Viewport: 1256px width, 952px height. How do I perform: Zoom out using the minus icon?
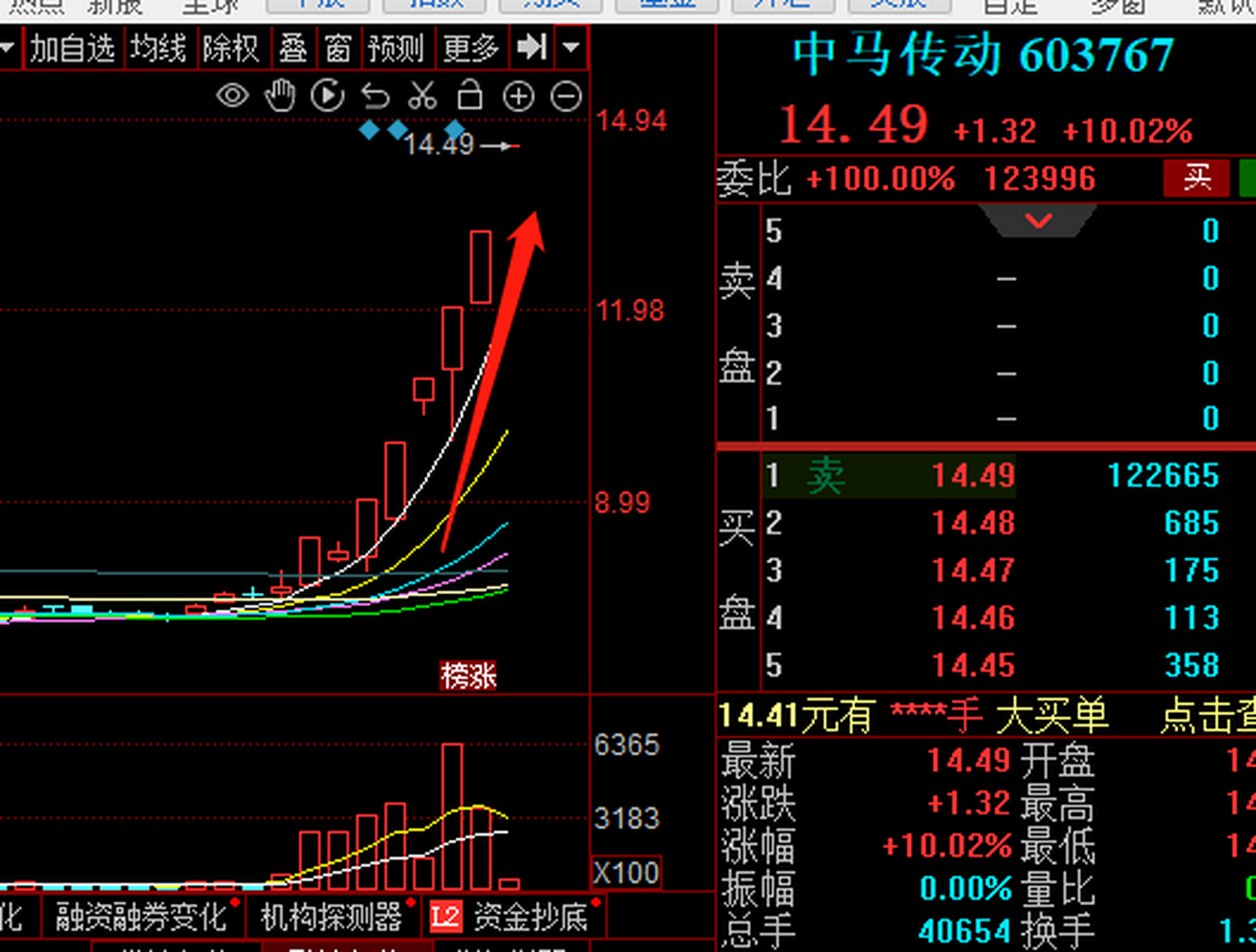(566, 95)
